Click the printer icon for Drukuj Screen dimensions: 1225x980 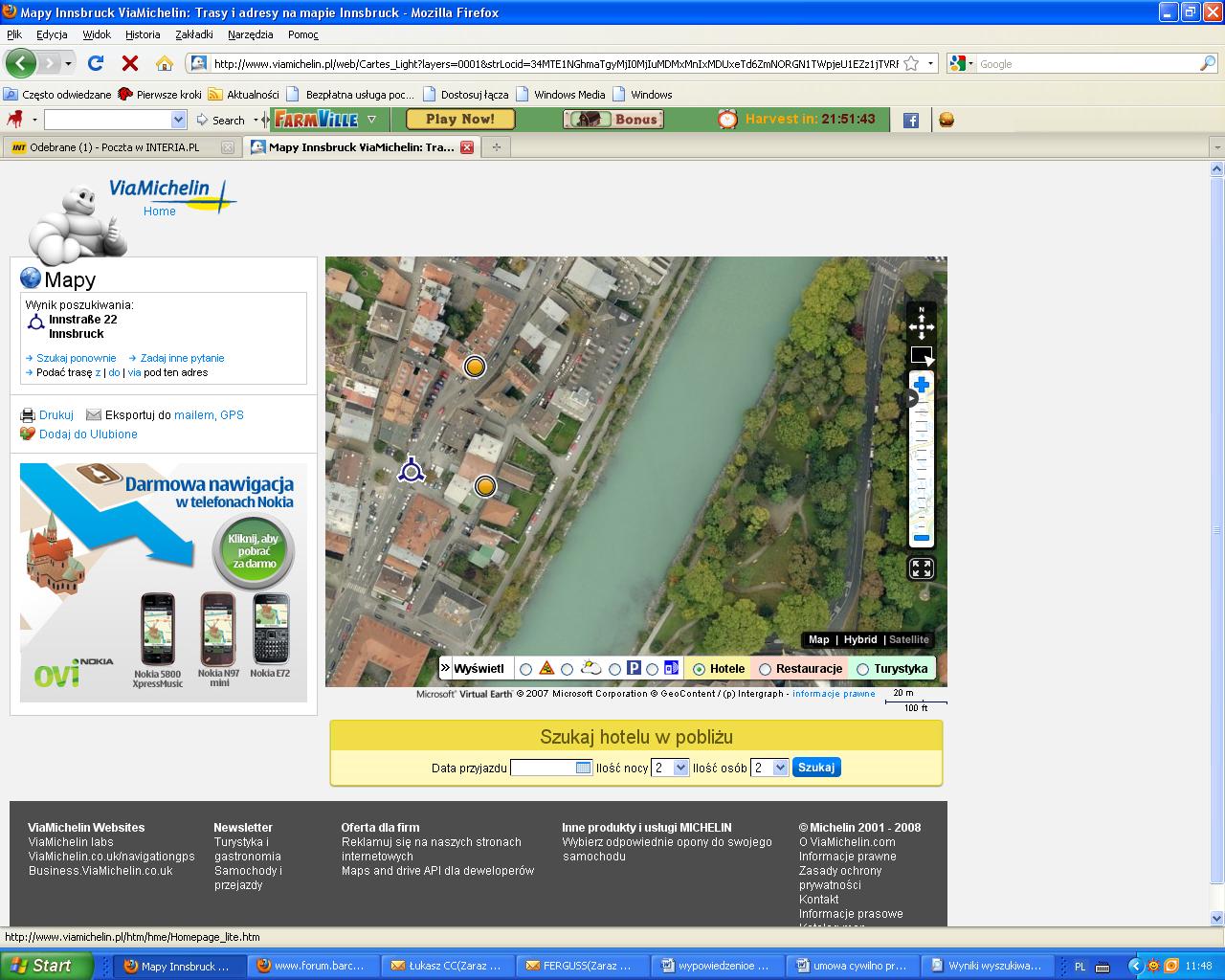[x=28, y=415]
